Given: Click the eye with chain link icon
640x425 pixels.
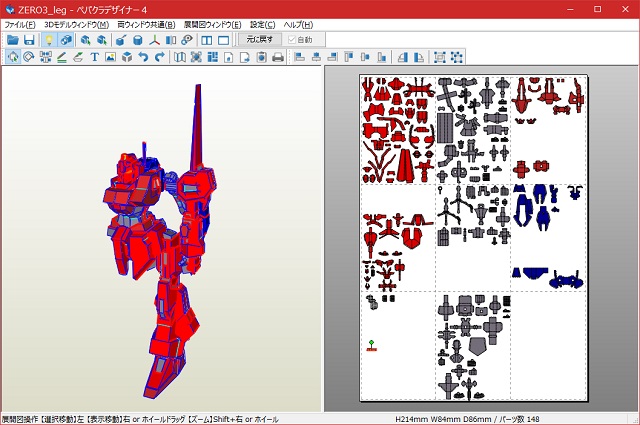Looking at the screenshot, I should point(187,40).
